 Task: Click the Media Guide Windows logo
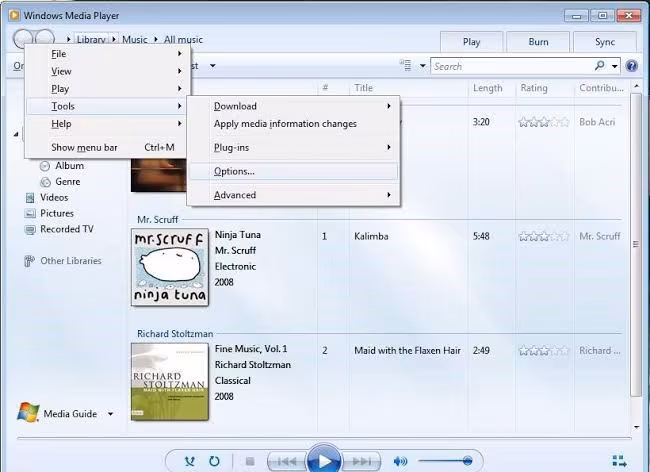point(28,412)
